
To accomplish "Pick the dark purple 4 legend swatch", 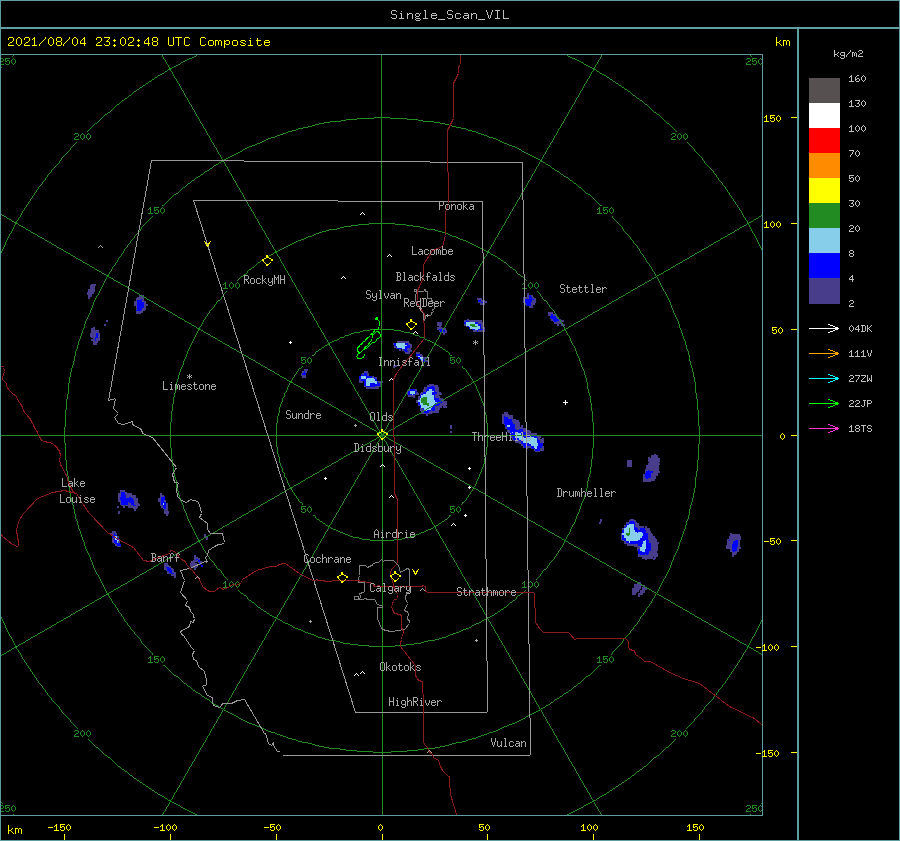I will 824,291.
